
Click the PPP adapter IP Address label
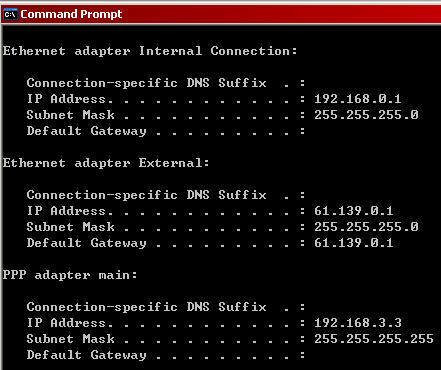(x=70, y=323)
